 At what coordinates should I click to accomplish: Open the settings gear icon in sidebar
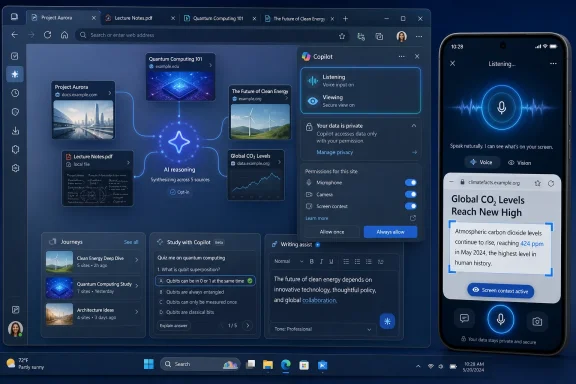[15, 168]
